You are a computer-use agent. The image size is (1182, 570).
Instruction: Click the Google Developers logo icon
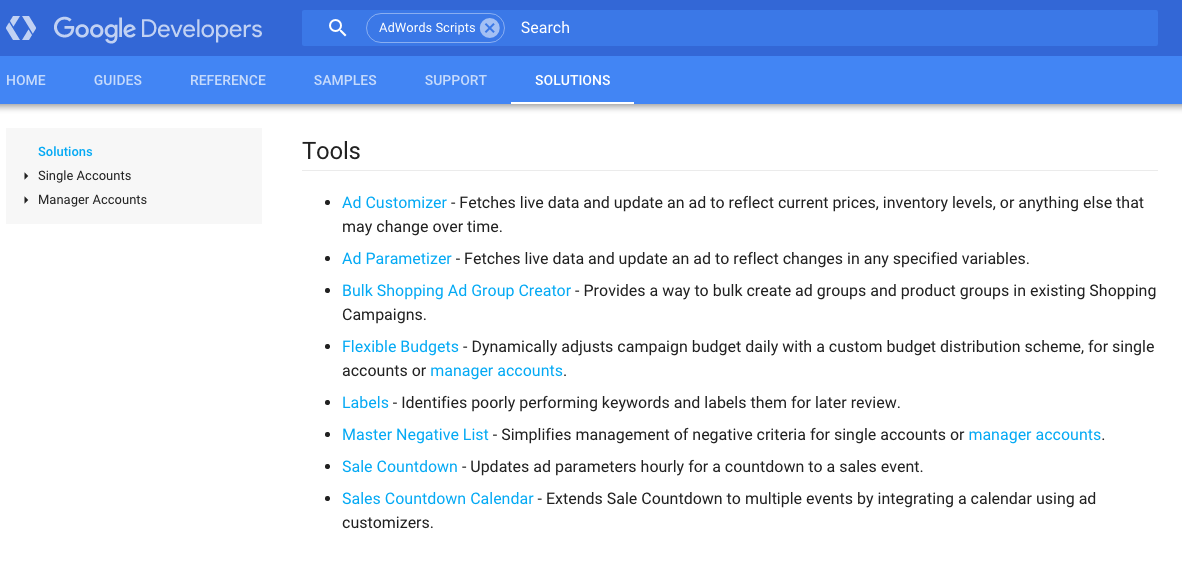[21, 29]
